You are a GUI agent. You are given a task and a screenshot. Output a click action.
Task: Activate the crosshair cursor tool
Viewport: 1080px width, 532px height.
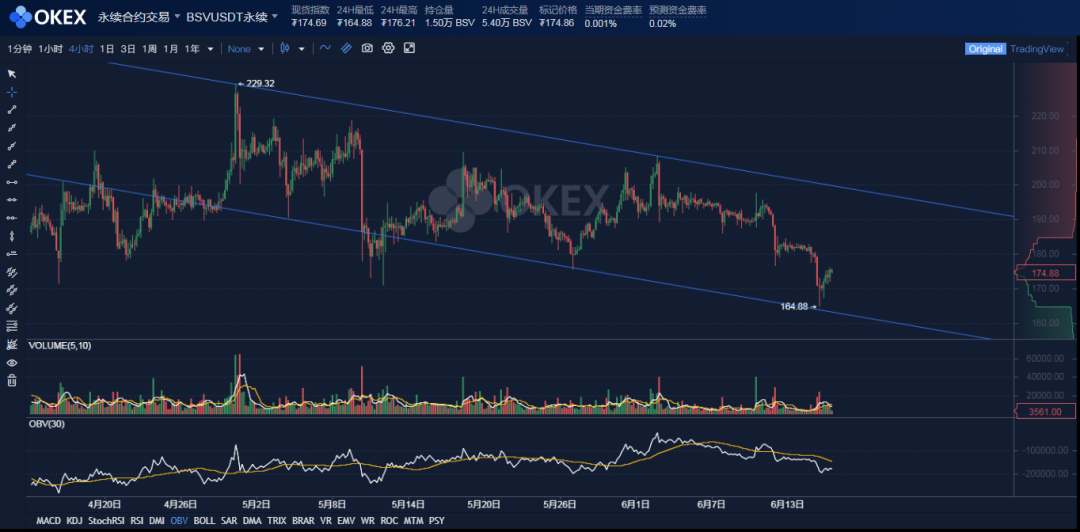[x=12, y=92]
